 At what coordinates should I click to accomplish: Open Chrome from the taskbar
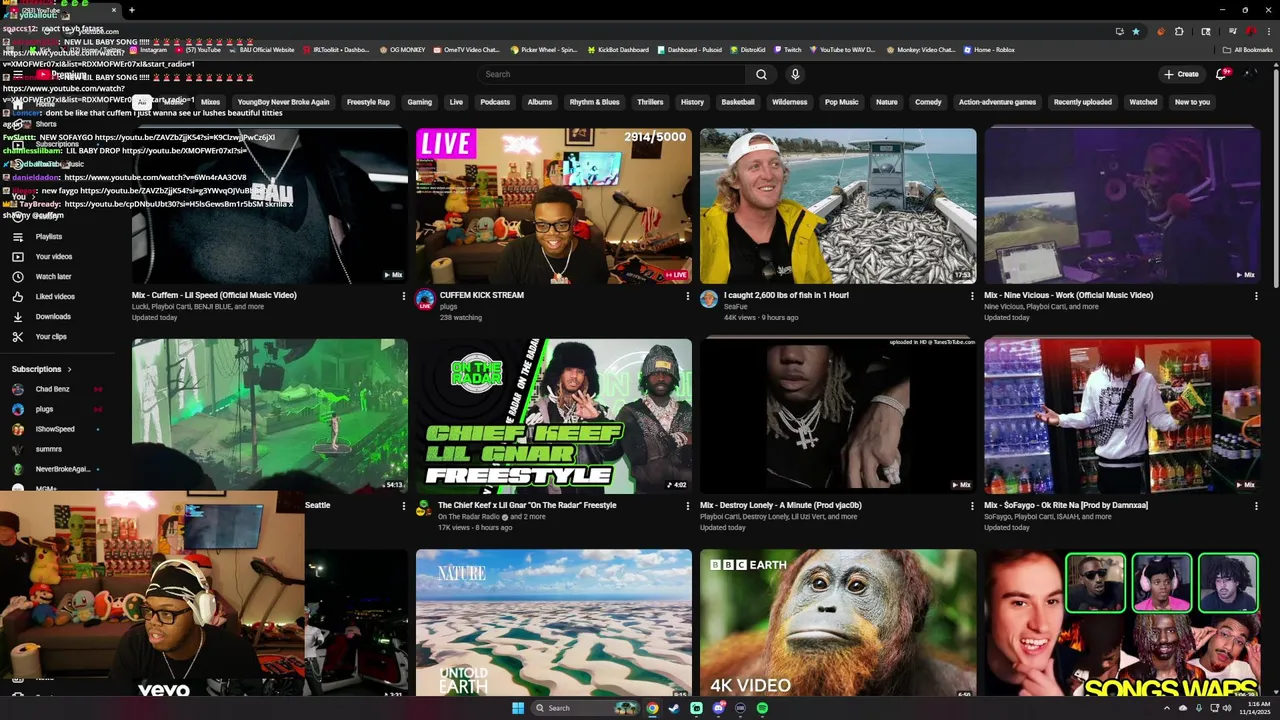click(x=652, y=708)
